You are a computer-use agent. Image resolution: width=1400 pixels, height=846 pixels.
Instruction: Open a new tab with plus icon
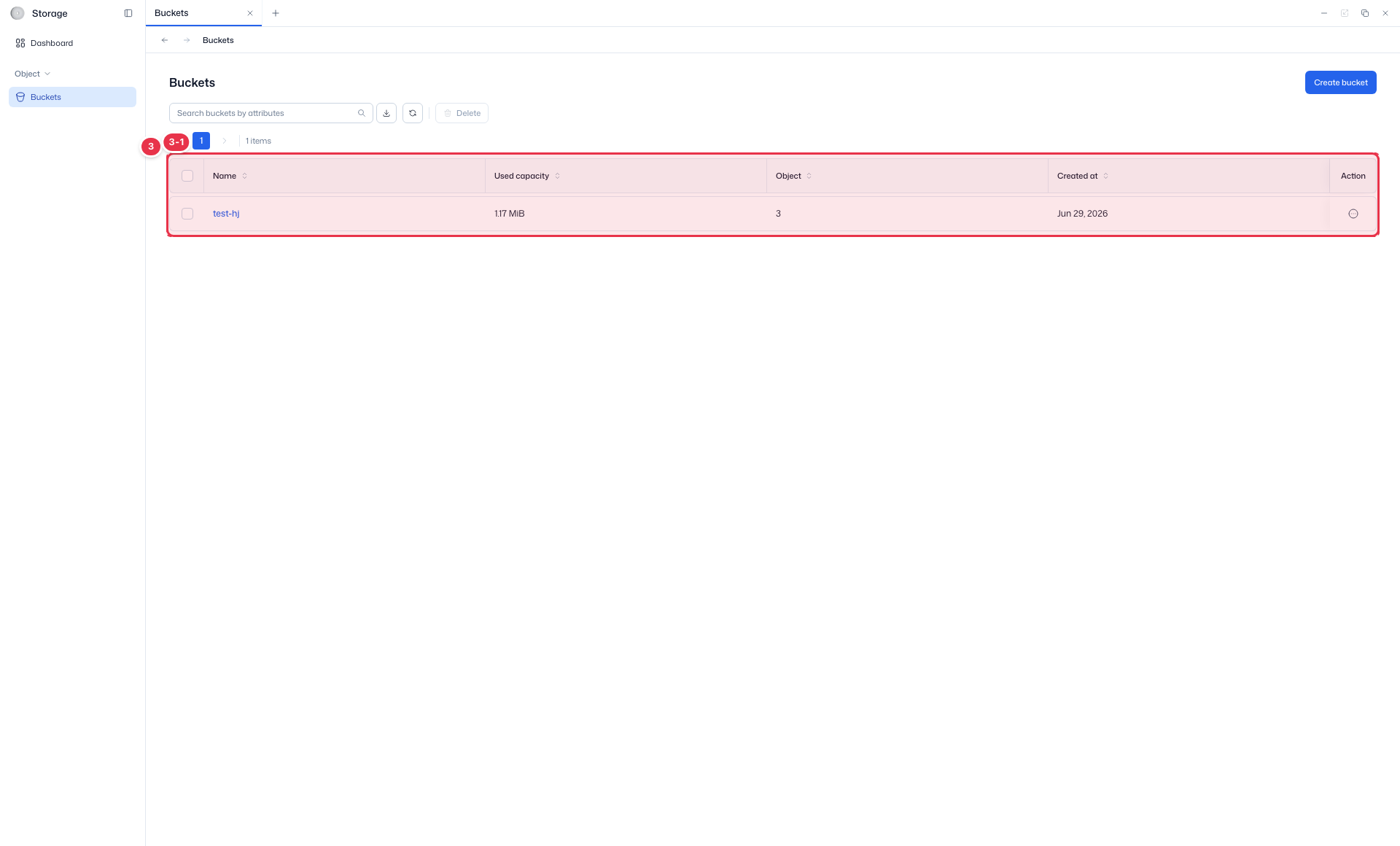(276, 13)
